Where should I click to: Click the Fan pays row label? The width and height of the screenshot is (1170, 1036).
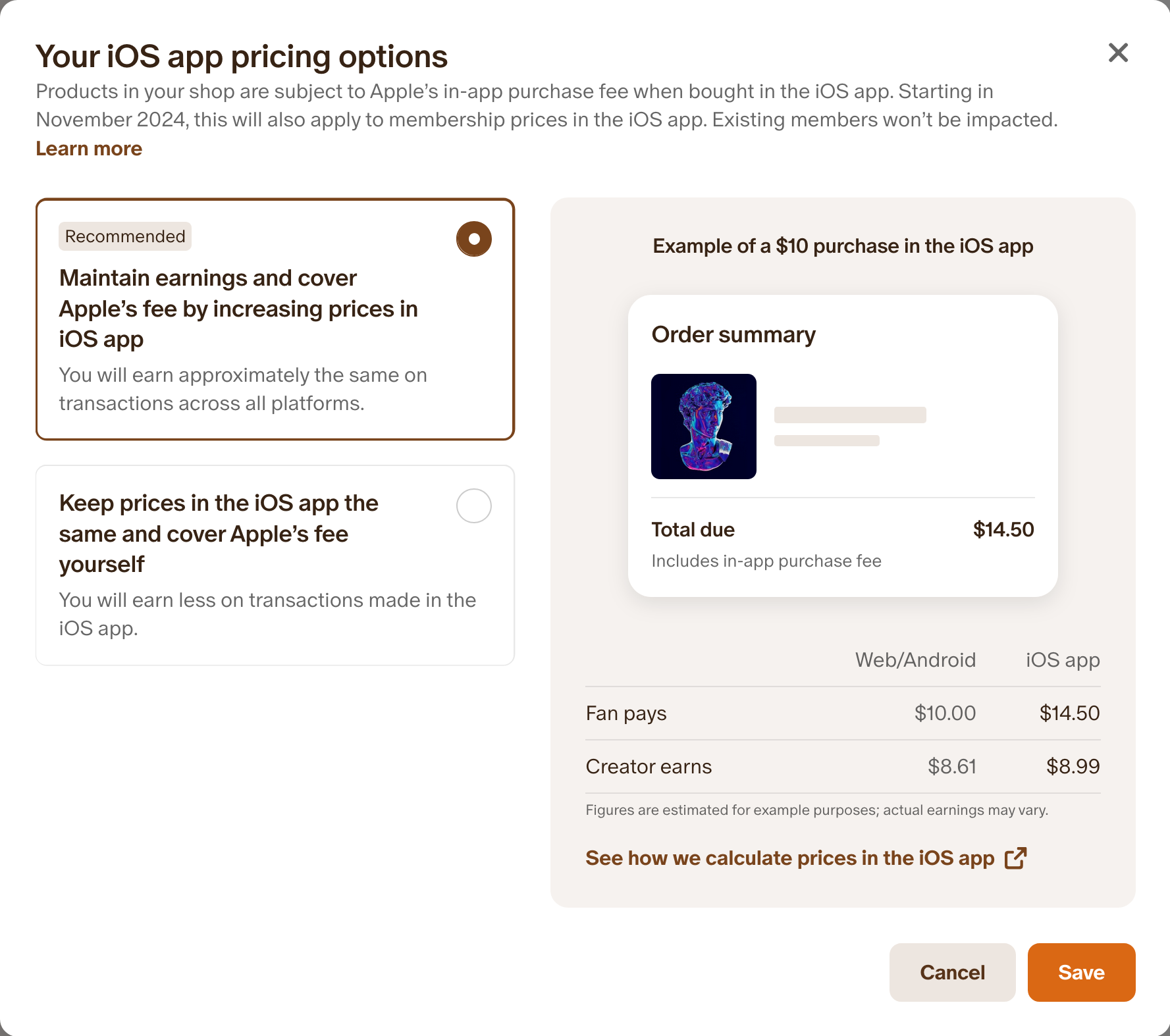tap(626, 713)
